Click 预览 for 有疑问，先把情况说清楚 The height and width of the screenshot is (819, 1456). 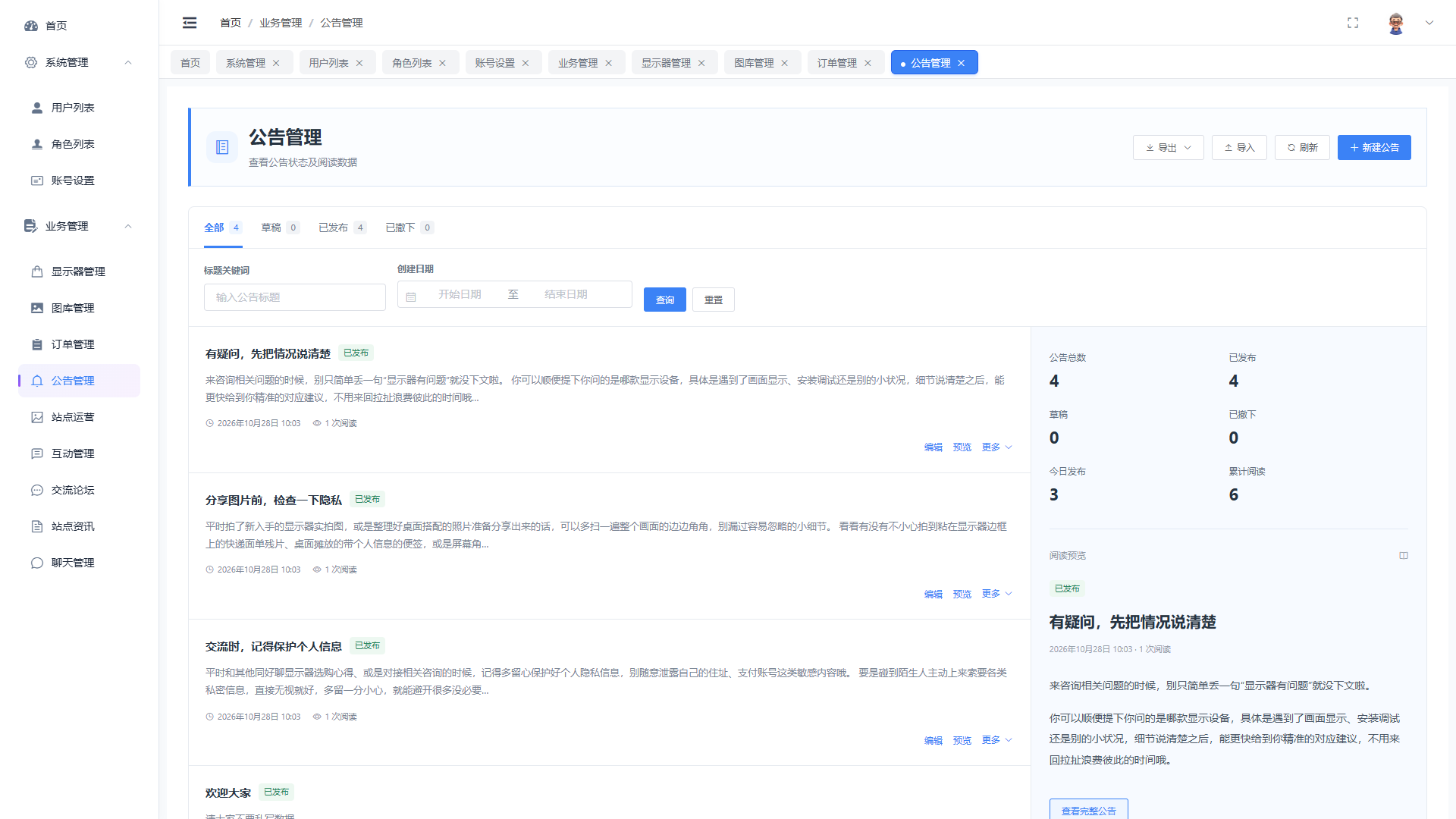(x=962, y=447)
